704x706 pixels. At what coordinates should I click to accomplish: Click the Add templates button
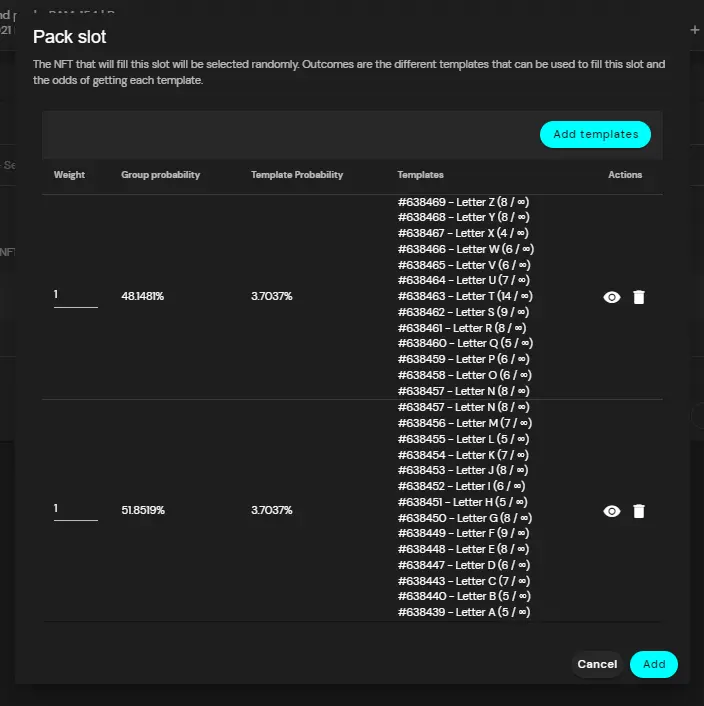click(x=595, y=134)
